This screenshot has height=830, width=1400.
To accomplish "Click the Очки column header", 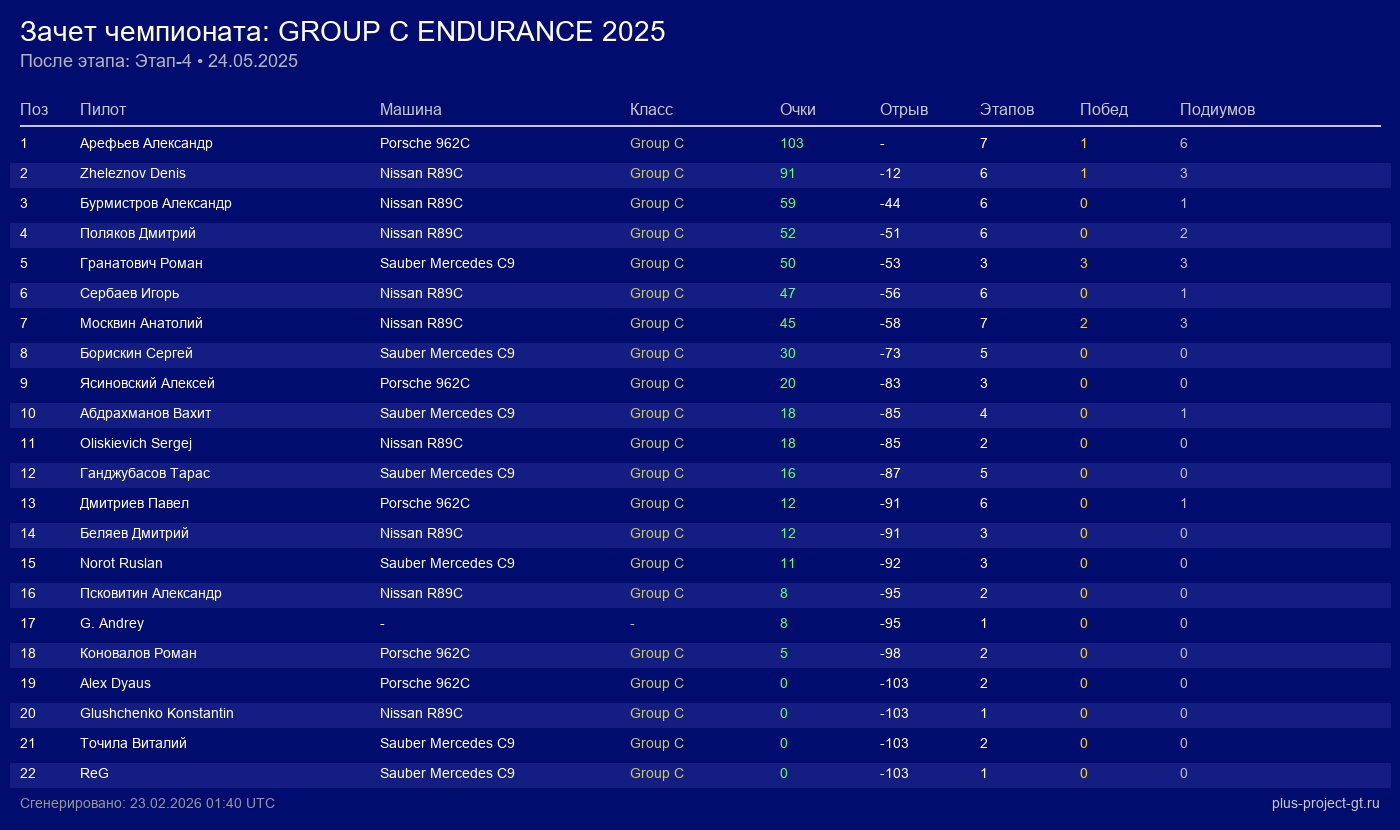I will coord(798,109).
